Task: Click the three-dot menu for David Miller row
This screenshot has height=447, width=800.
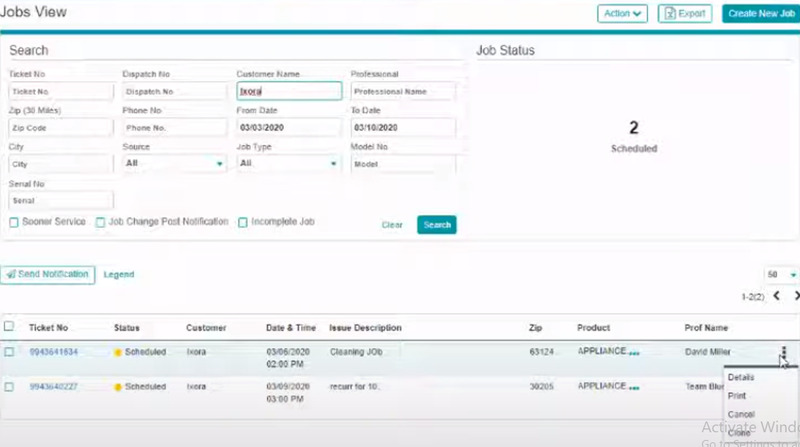Action: tap(784, 352)
